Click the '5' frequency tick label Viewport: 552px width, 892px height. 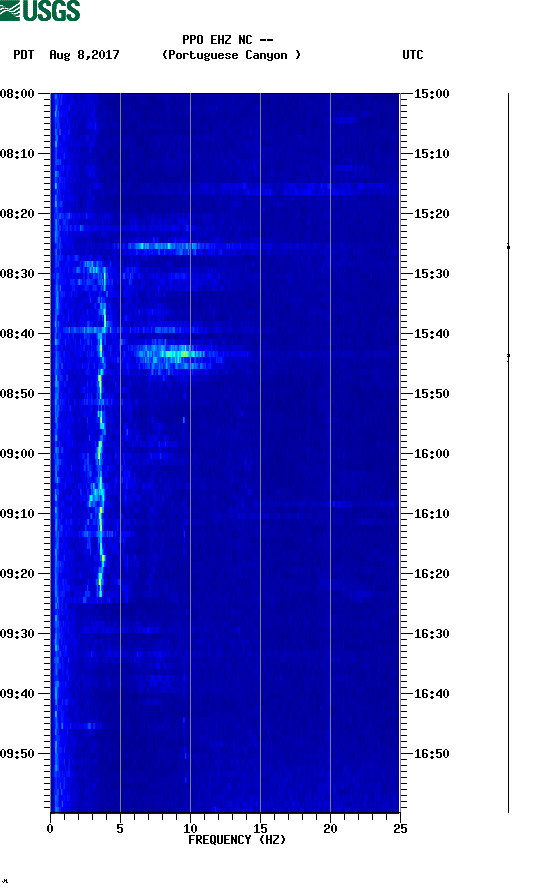120,828
